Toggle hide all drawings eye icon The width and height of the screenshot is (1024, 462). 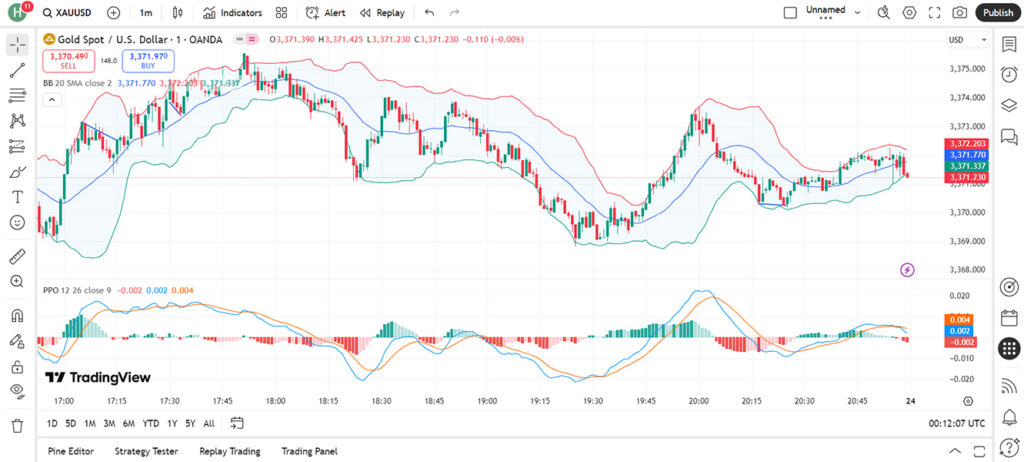(18, 391)
